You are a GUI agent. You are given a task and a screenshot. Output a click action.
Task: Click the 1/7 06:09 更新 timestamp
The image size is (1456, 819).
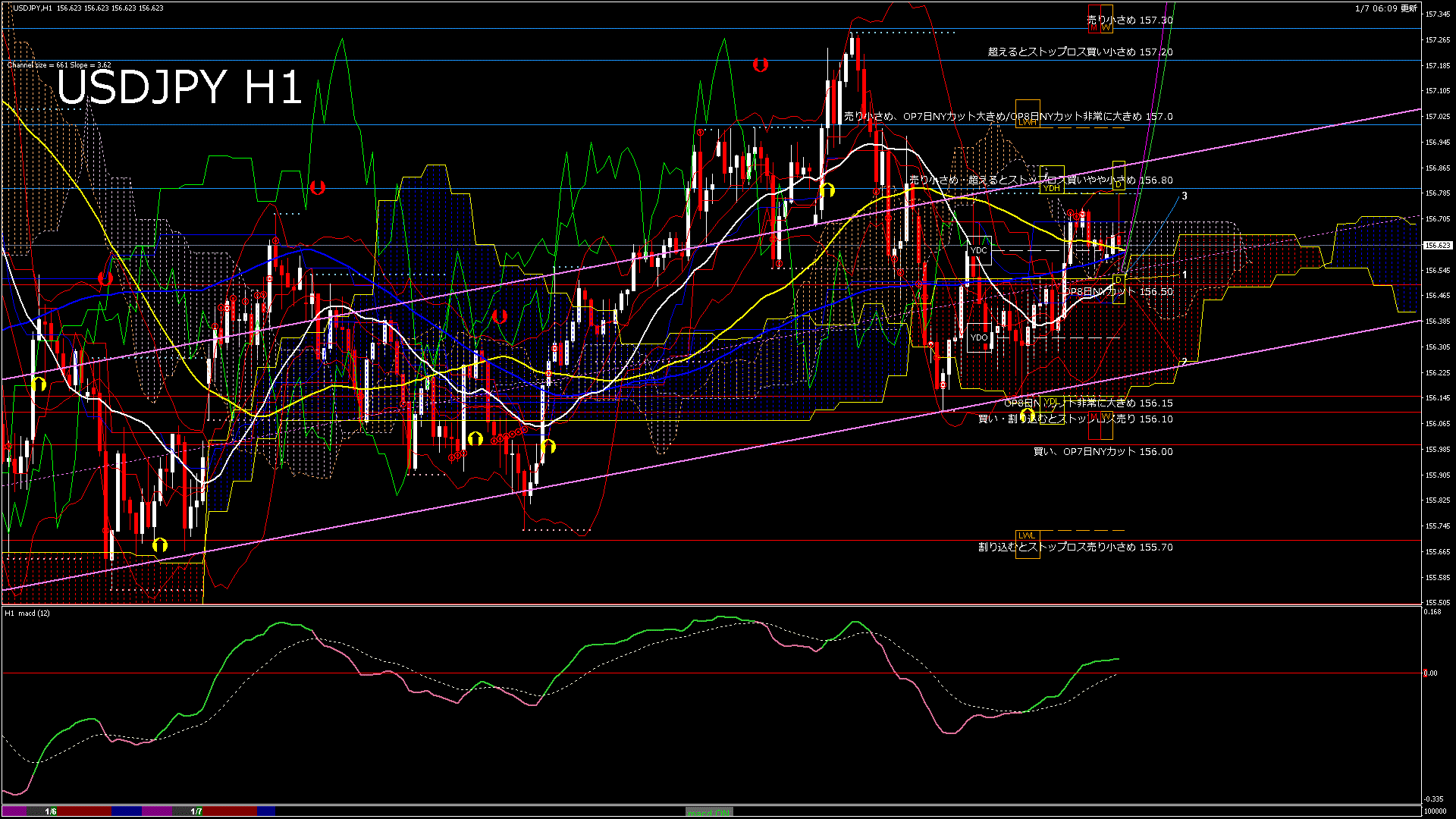point(1385,8)
